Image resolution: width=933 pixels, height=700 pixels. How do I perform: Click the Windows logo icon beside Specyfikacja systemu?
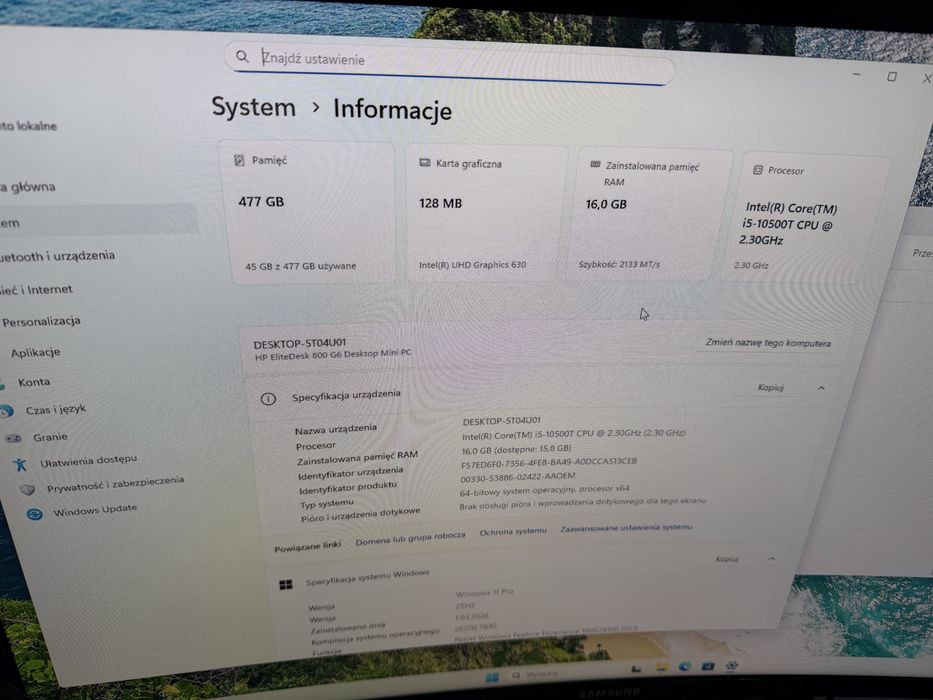286,585
